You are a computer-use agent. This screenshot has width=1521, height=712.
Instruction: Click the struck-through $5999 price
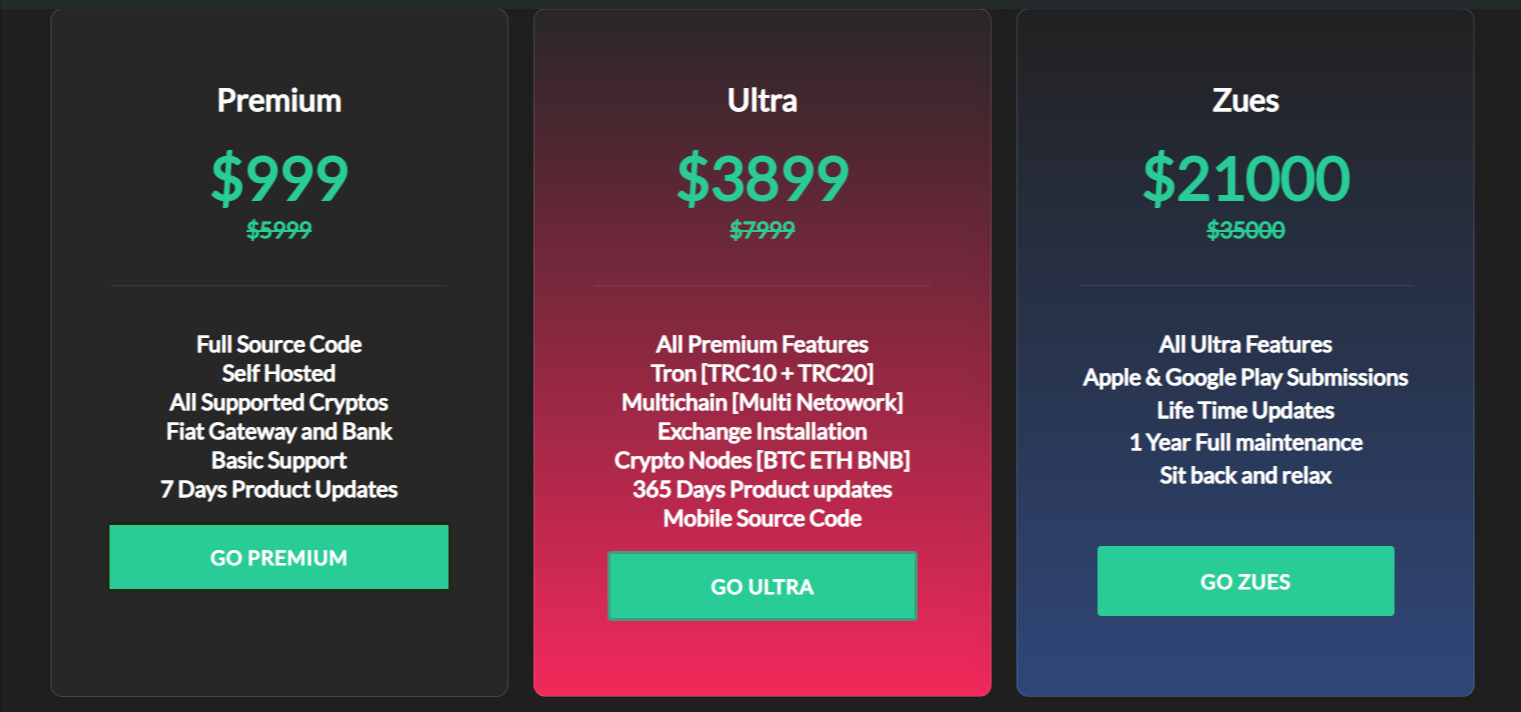click(x=279, y=230)
